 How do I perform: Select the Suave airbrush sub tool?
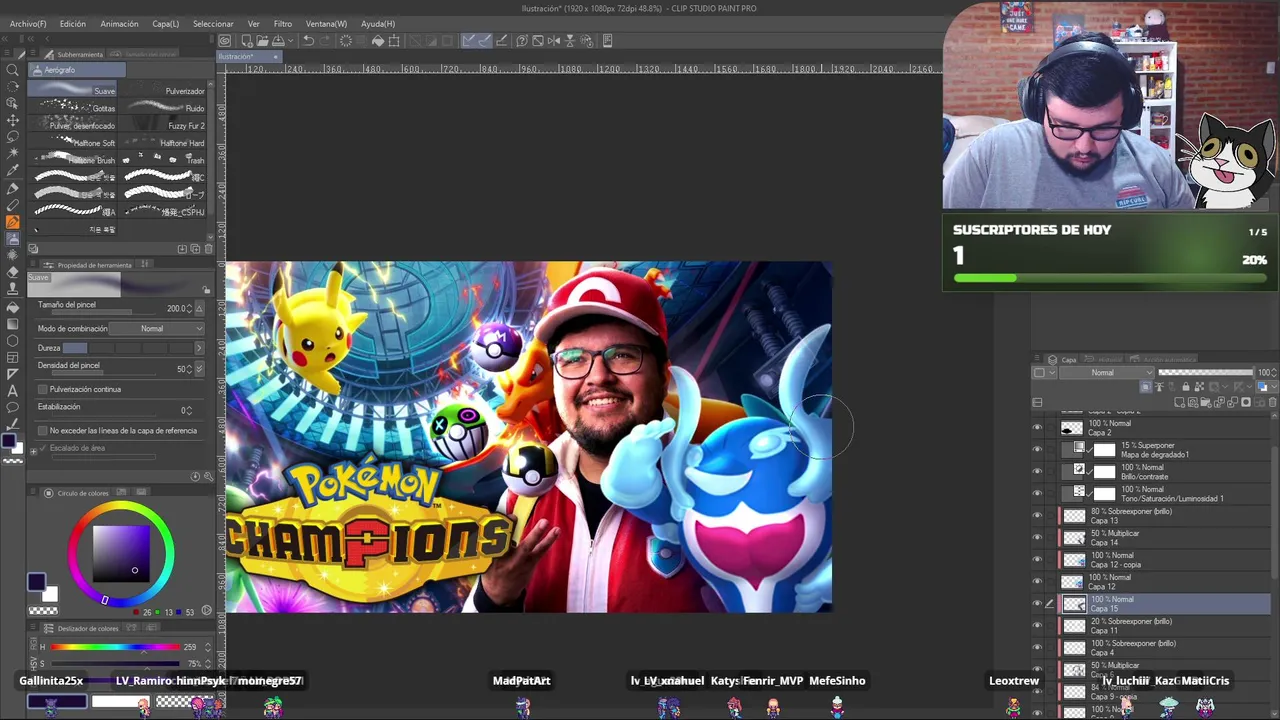[73, 90]
